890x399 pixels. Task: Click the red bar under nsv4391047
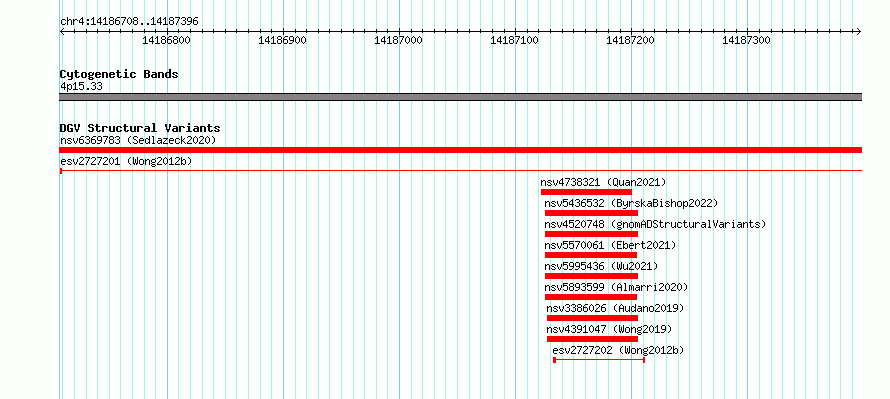pos(593,339)
